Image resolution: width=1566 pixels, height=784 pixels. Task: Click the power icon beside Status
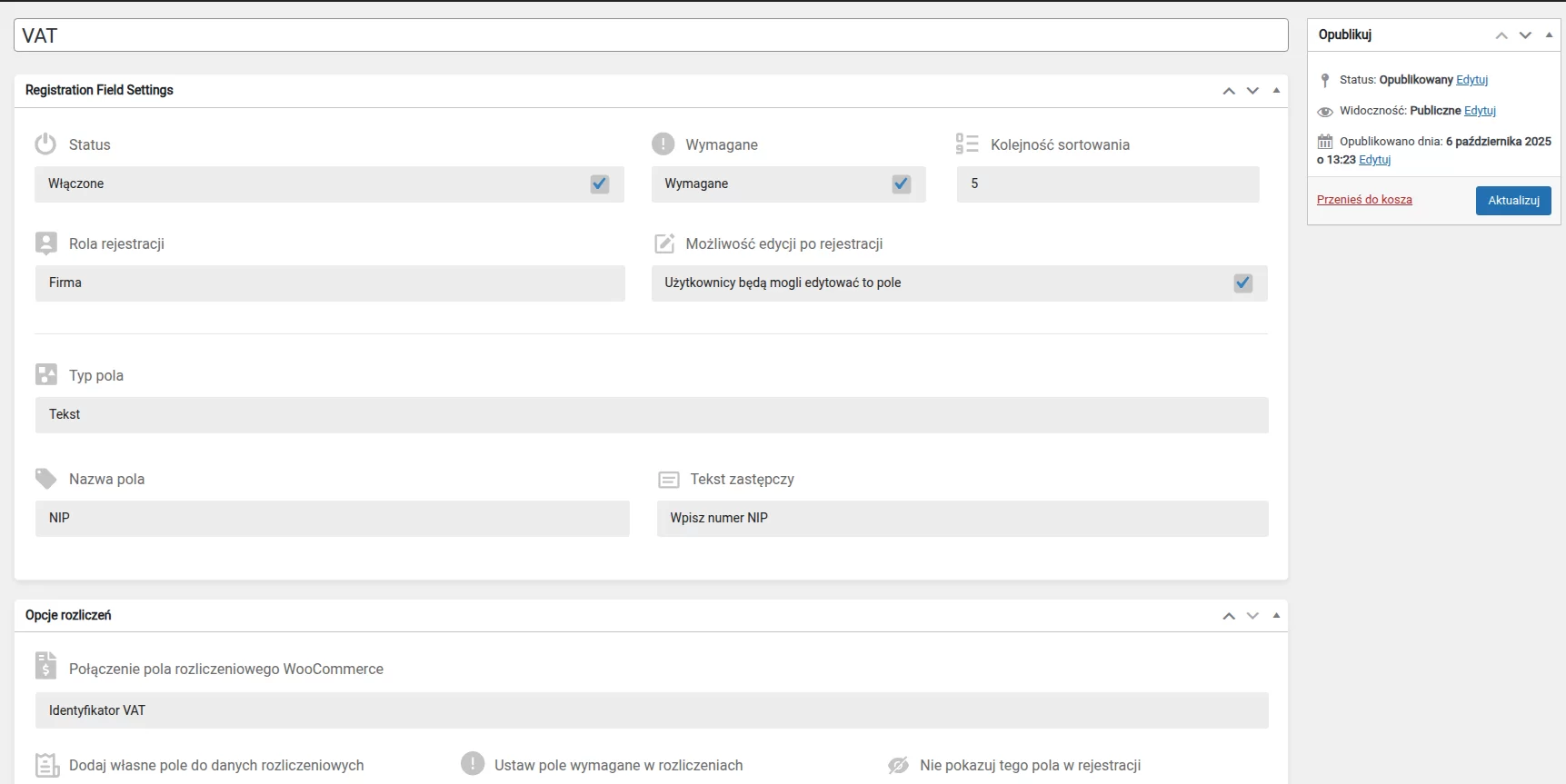[x=45, y=144]
